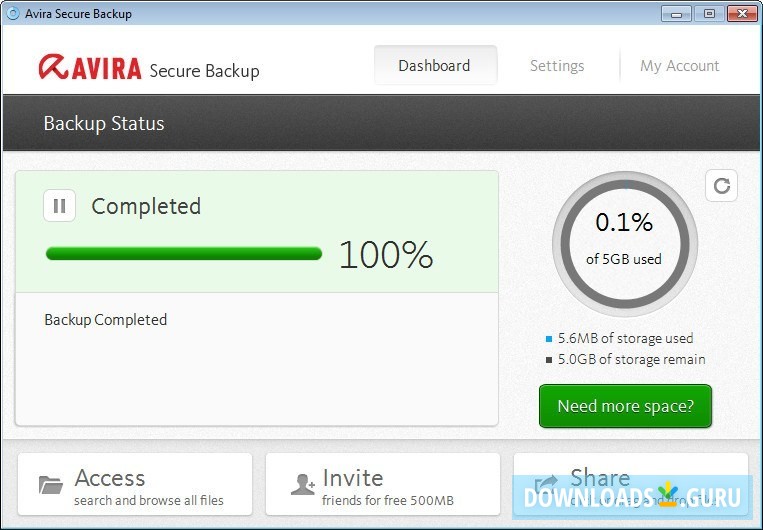
Task: Click the folder icon in Access
Action: (51, 485)
